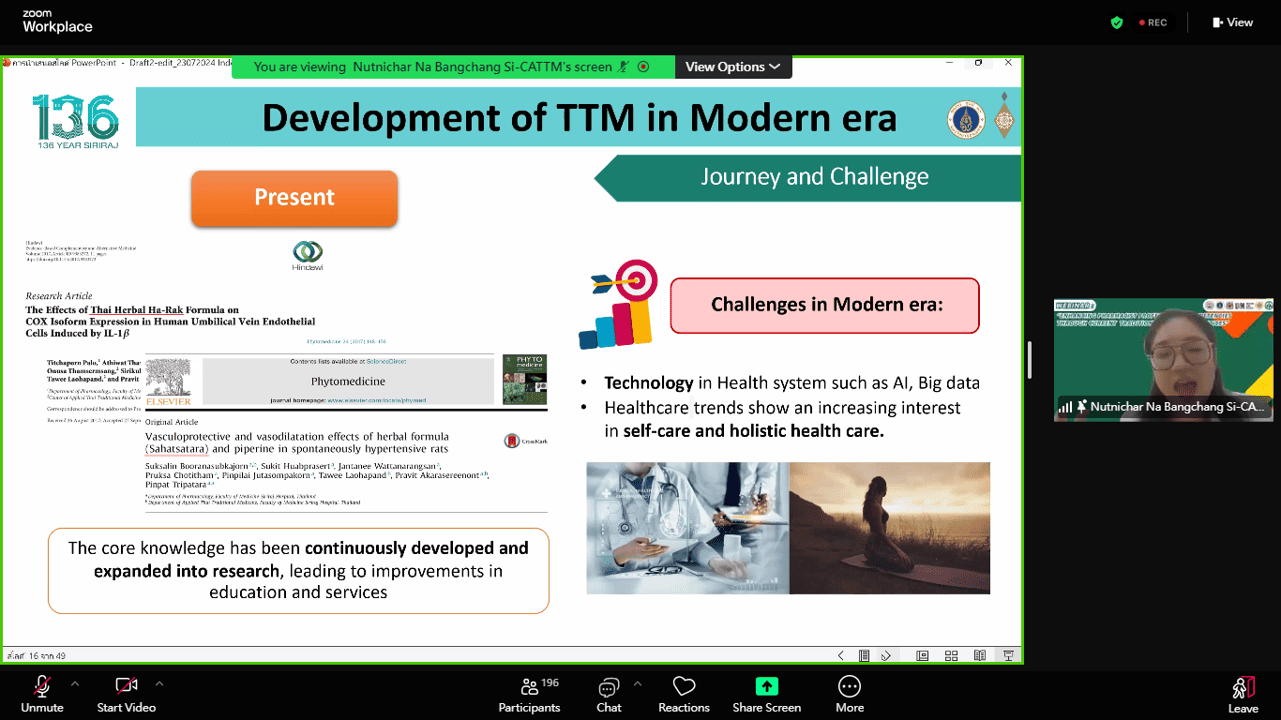Leave the meeting
The width and height of the screenshot is (1281, 720).
tap(1243, 693)
